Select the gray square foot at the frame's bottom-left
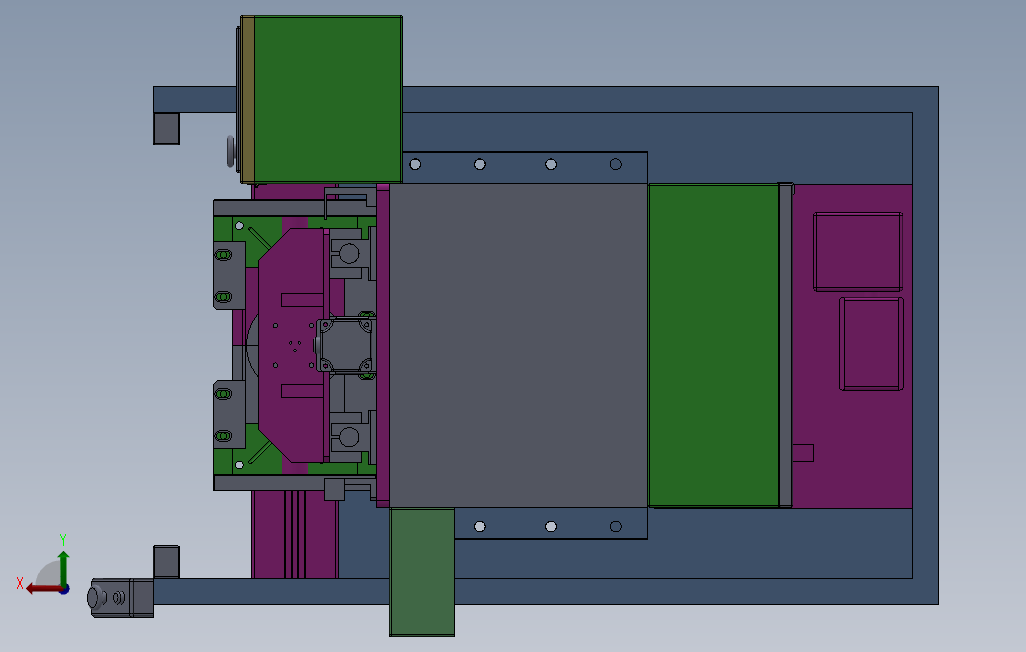Screen dimensions: 1026x652 click(x=166, y=562)
